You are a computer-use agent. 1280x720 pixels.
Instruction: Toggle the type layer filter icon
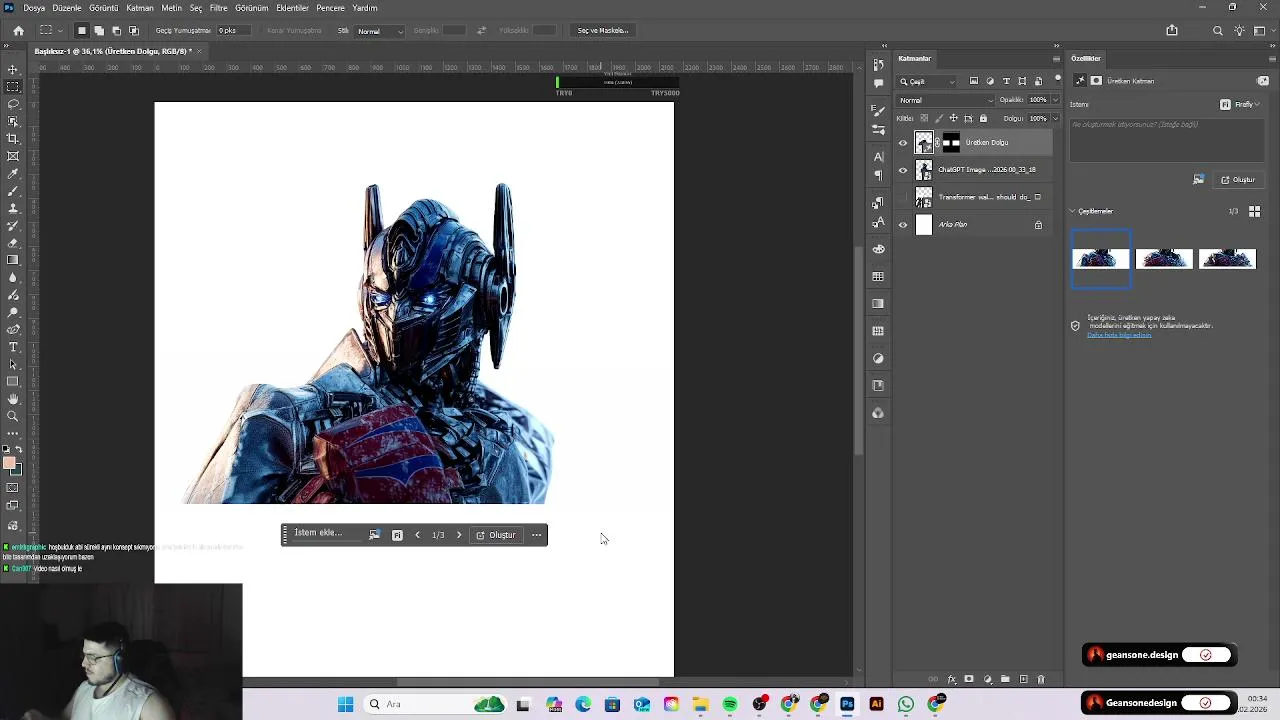pyautogui.click(x=1006, y=81)
